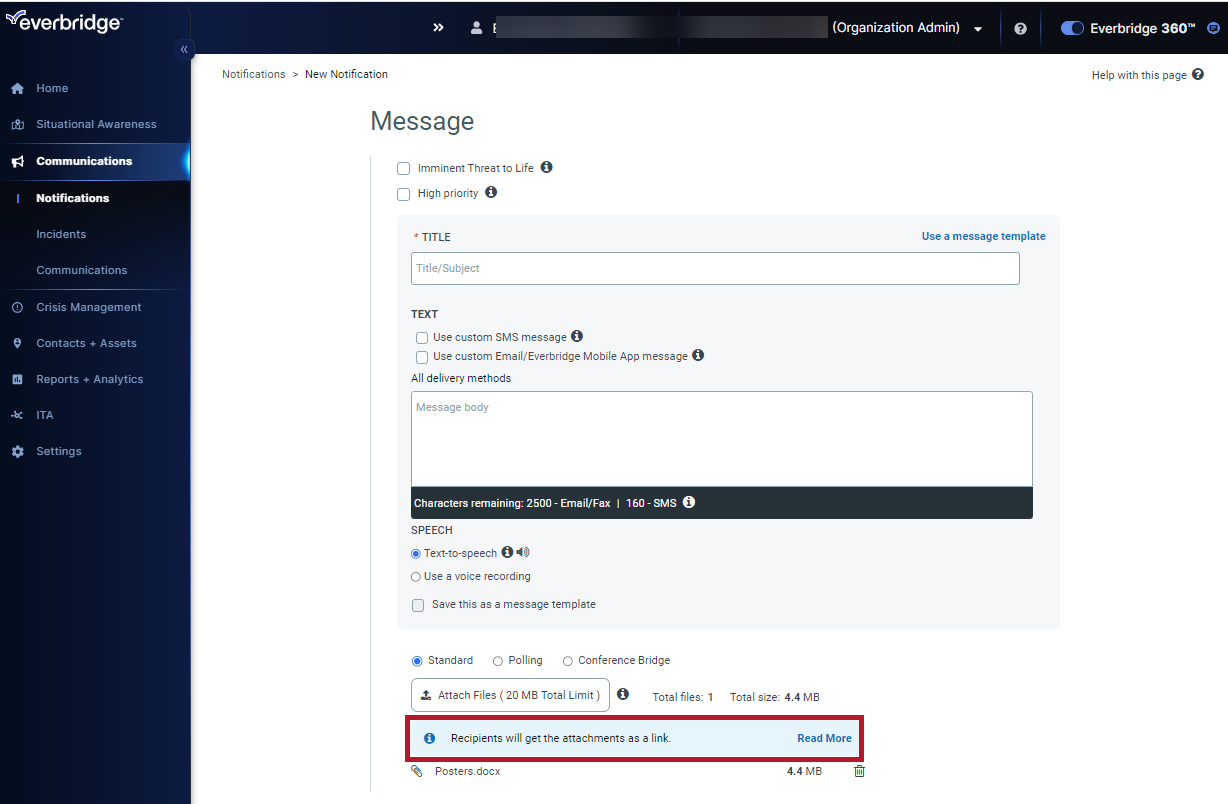Click into the Title/Subject field

[x=715, y=268]
